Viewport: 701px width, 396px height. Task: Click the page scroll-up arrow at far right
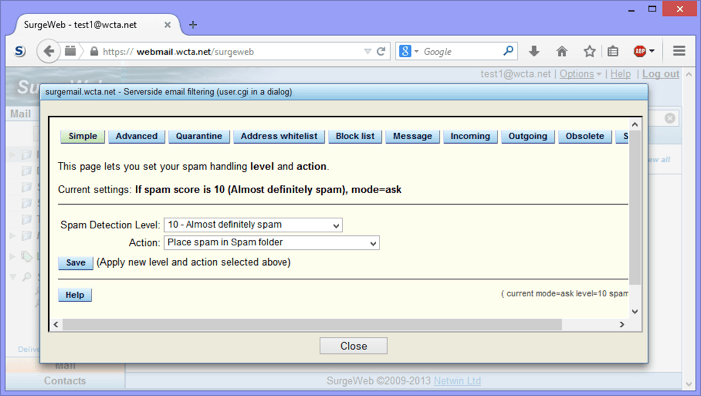[x=689, y=74]
